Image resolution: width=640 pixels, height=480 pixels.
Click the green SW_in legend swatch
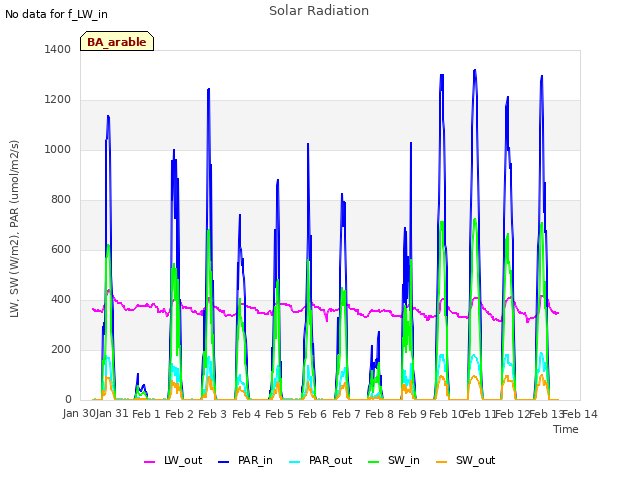374,462
